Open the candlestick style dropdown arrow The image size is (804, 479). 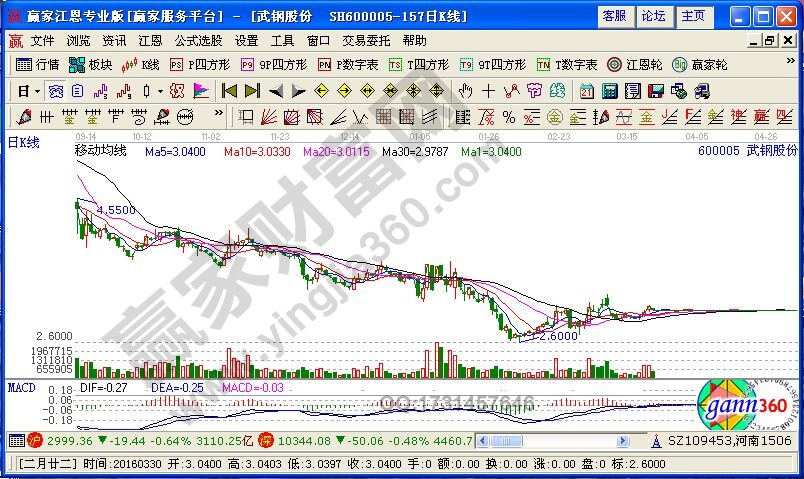(x=161, y=90)
